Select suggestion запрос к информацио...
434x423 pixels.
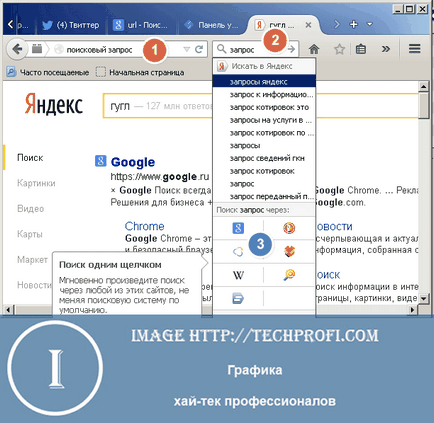(x=264, y=95)
